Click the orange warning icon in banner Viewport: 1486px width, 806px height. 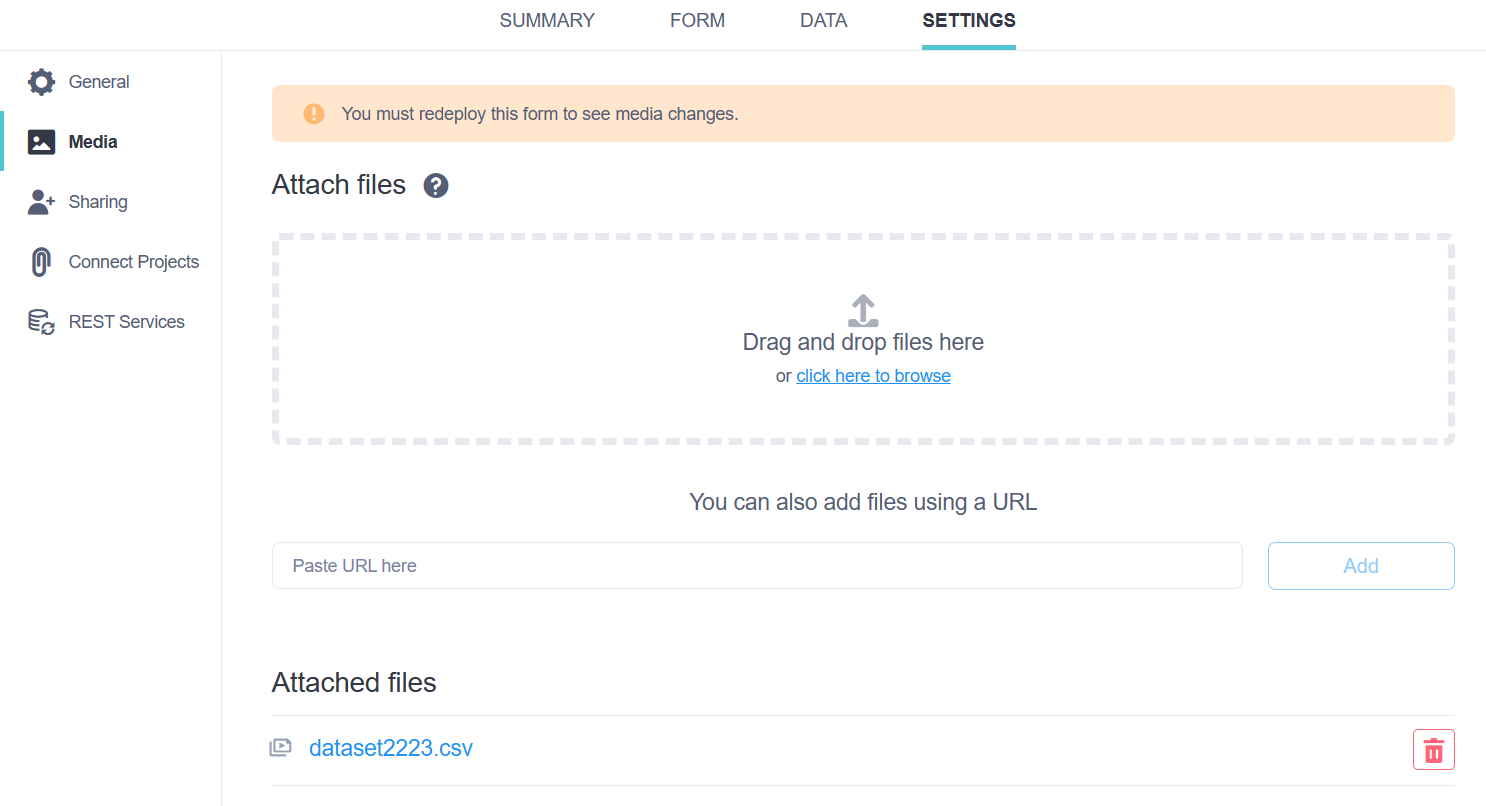pos(314,114)
